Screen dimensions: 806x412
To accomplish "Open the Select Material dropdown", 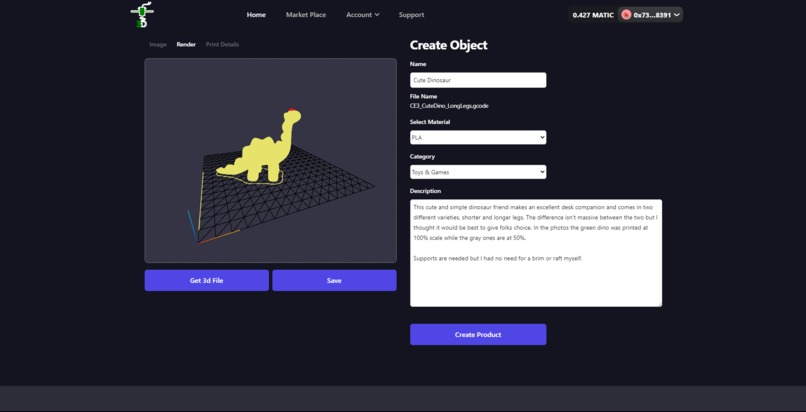I will click(x=478, y=137).
